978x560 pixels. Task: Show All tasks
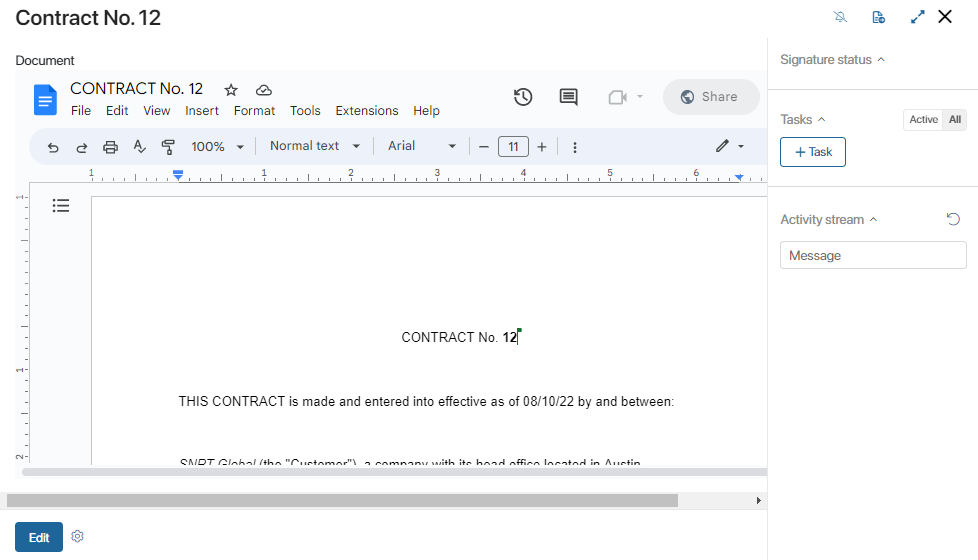pyautogui.click(x=955, y=120)
